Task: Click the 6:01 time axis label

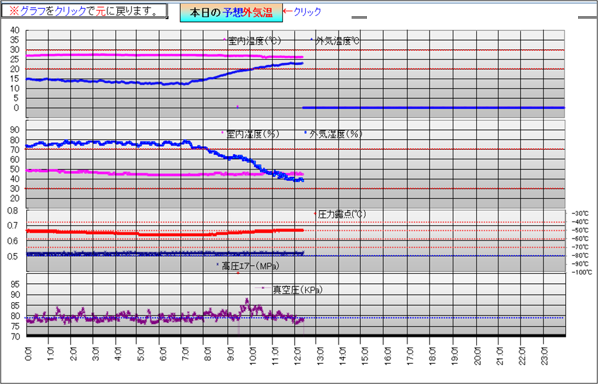Action: tap(163, 353)
